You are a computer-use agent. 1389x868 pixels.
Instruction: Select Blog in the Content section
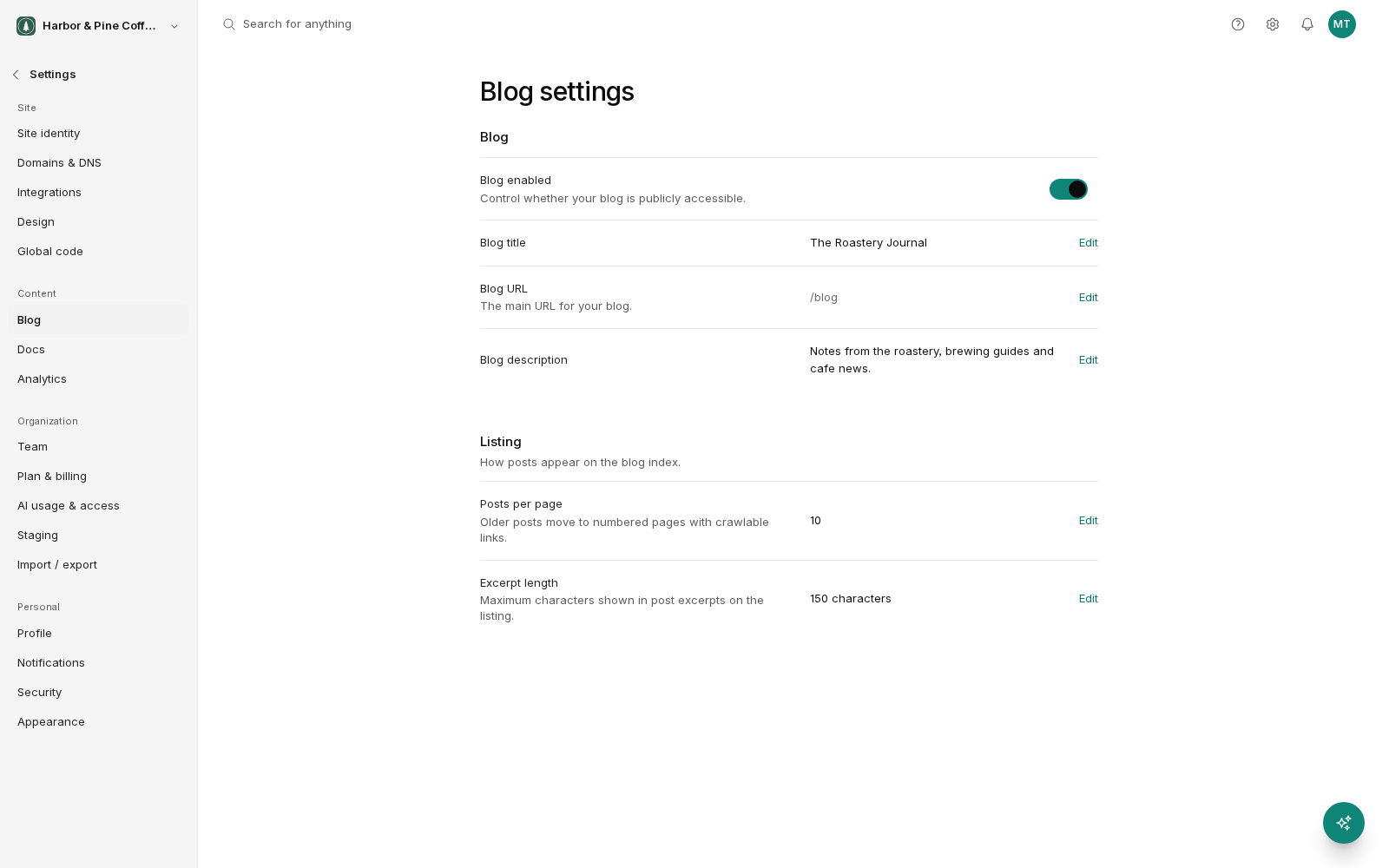coord(98,320)
